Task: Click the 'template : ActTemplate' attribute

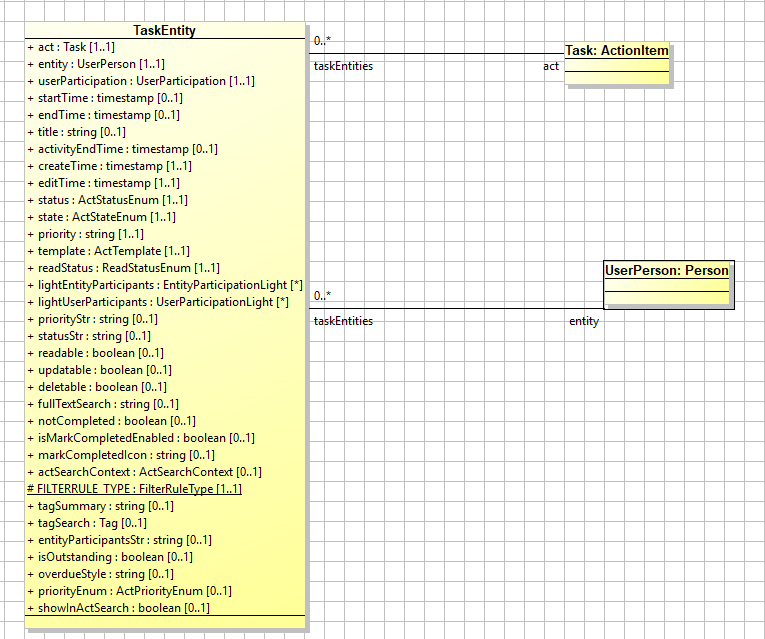Action: coord(108,251)
